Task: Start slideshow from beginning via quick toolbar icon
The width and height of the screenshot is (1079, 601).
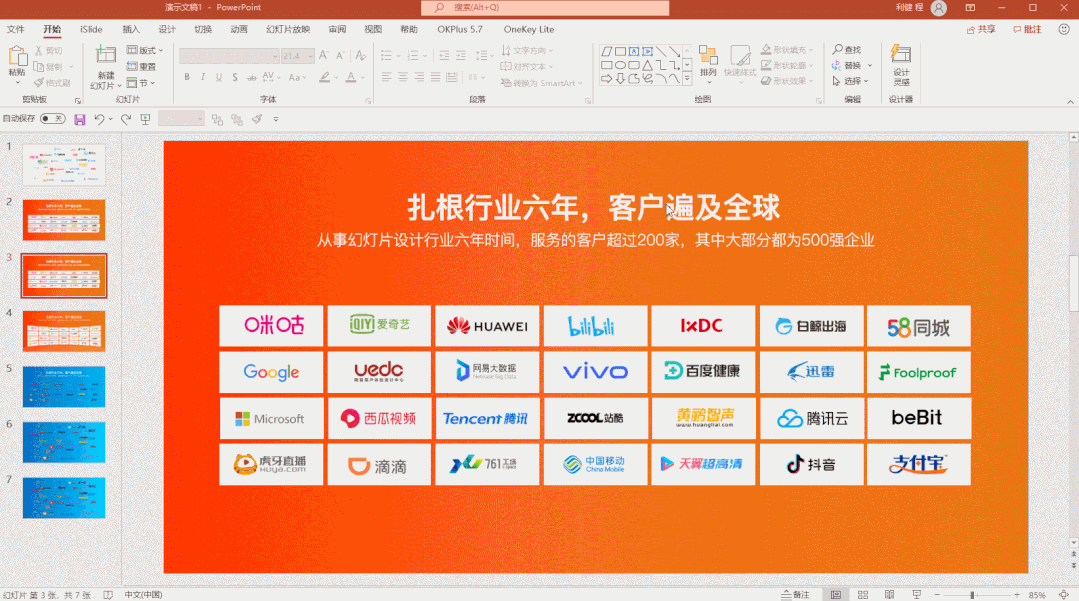Action: pos(145,120)
